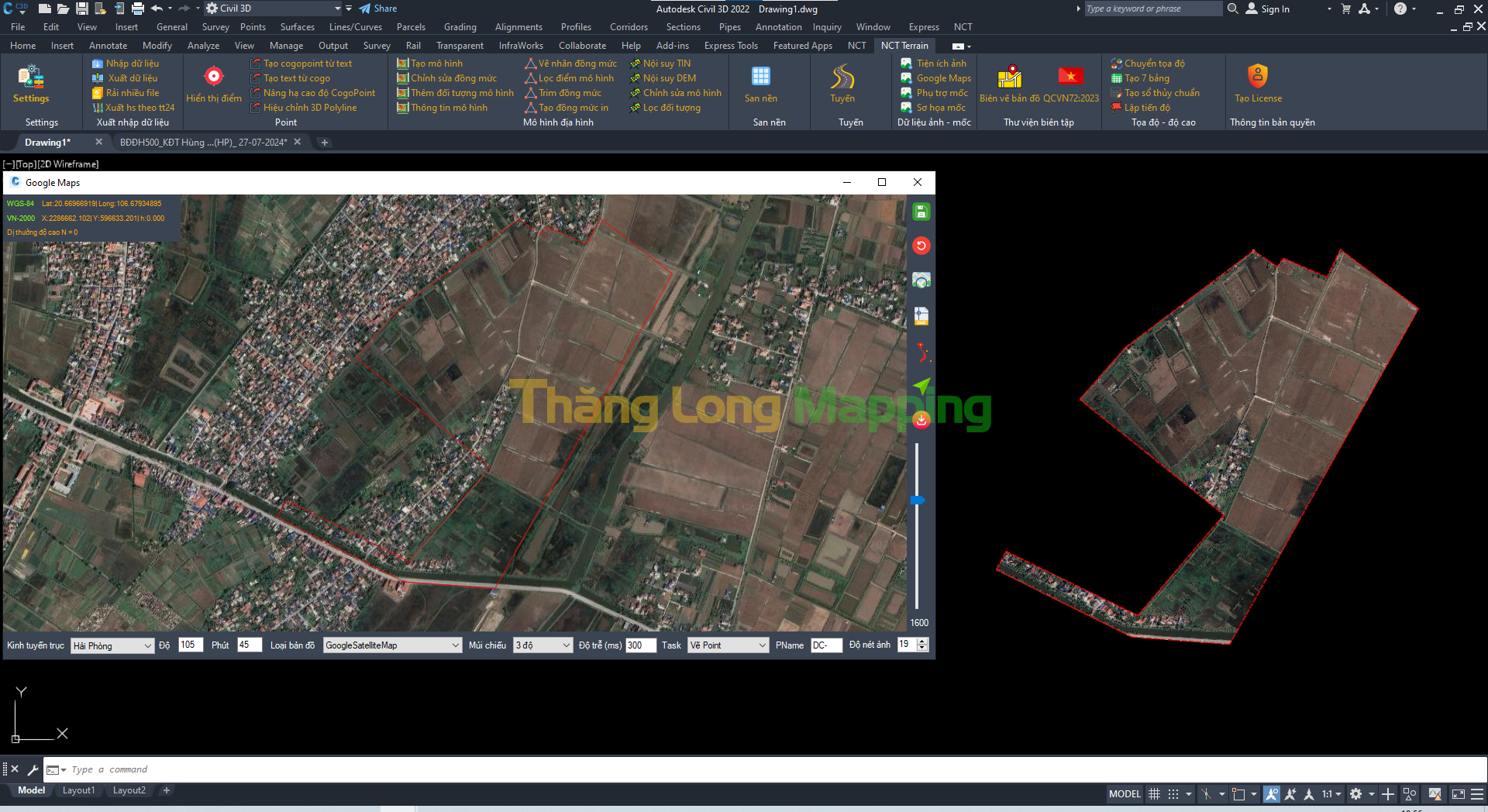Open the Surfaces menu
Viewport: 1488px width, 812px height.
coord(297,27)
